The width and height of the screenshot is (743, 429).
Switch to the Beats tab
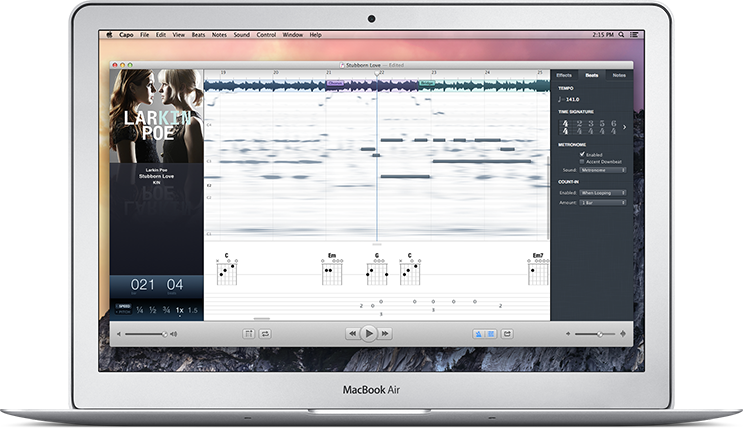coord(591,75)
